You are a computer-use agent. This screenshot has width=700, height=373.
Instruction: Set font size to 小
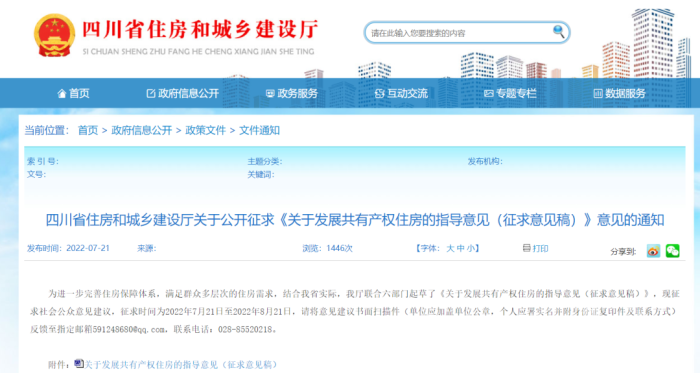pyautogui.click(x=471, y=248)
